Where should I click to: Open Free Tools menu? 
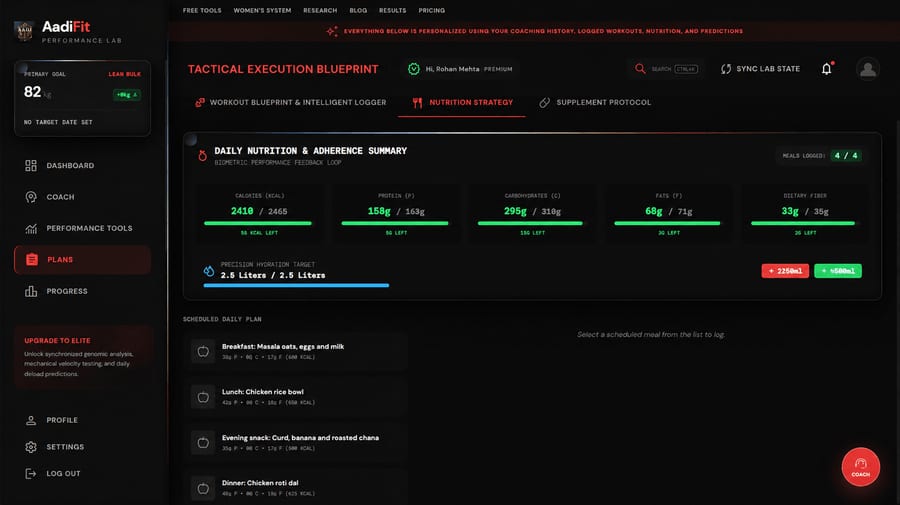202,10
